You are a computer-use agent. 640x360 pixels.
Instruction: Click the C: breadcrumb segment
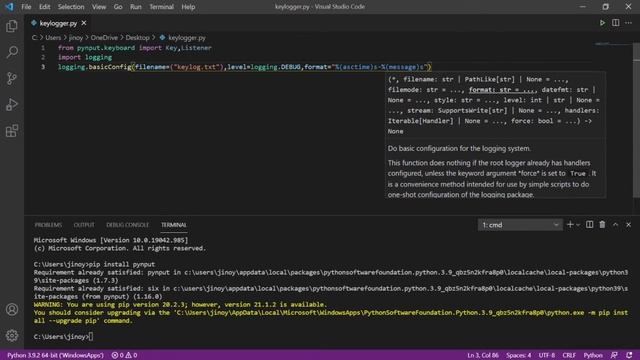point(35,38)
